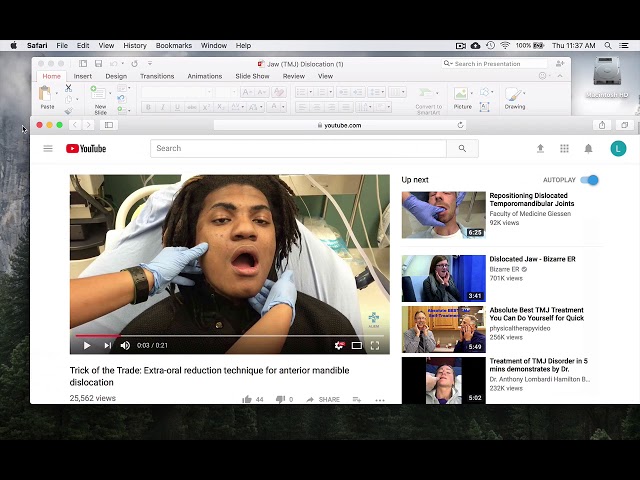The height and width of the screenshot is (480, 640).
Task: Click Search in Presentation field
Action: point(495,64)
